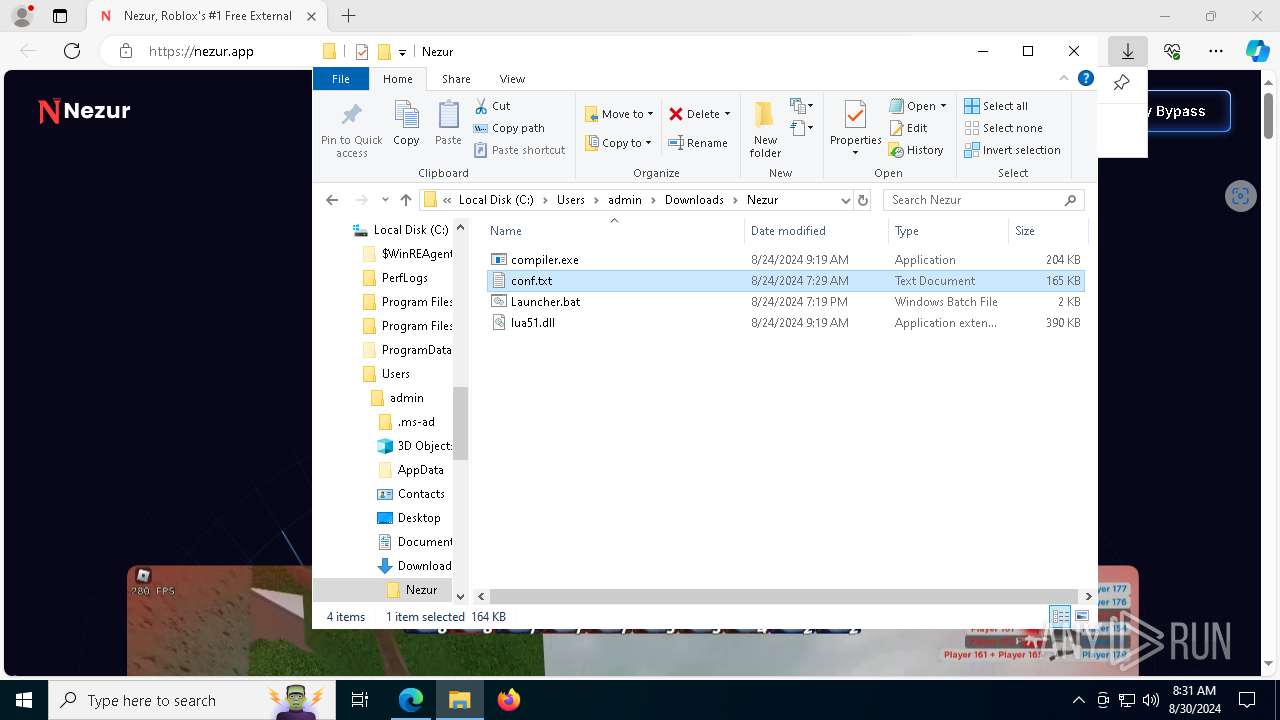Open Quick Access Toolbar customize dropdown
Viewport: 1280px width, 720px height.
[402, 52]
